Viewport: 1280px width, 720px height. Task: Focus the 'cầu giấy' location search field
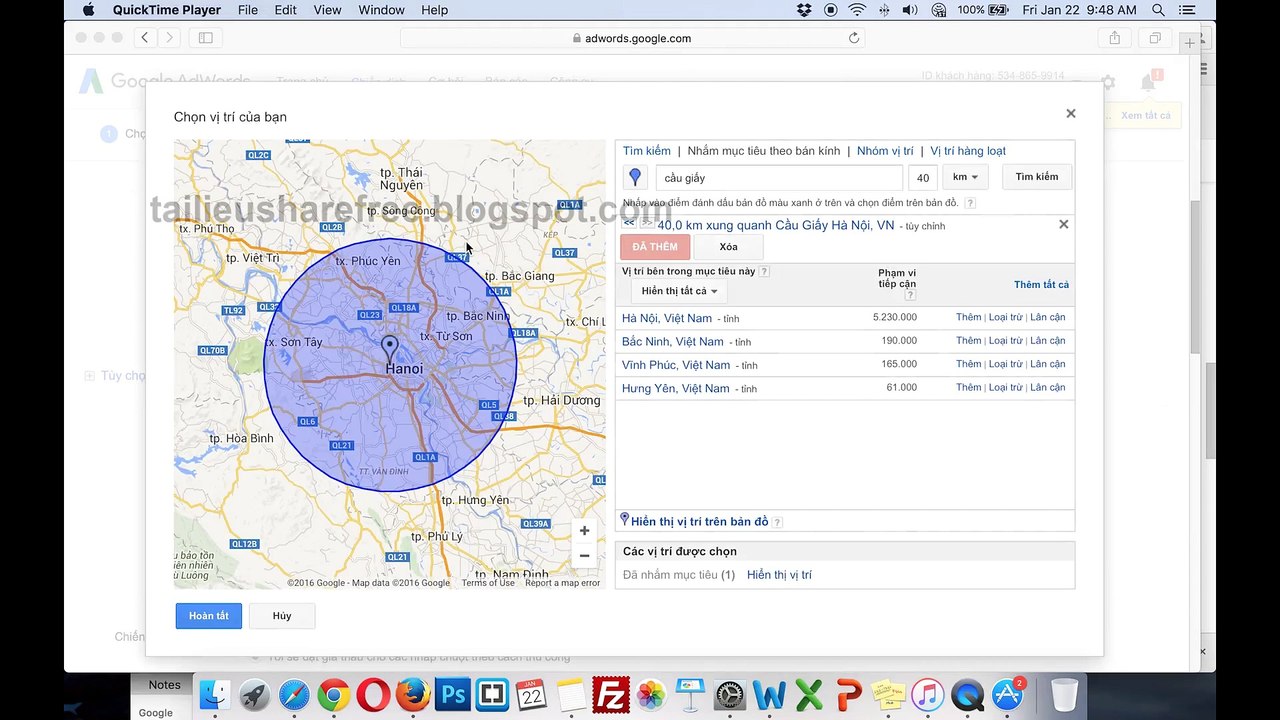click(781, 178)
